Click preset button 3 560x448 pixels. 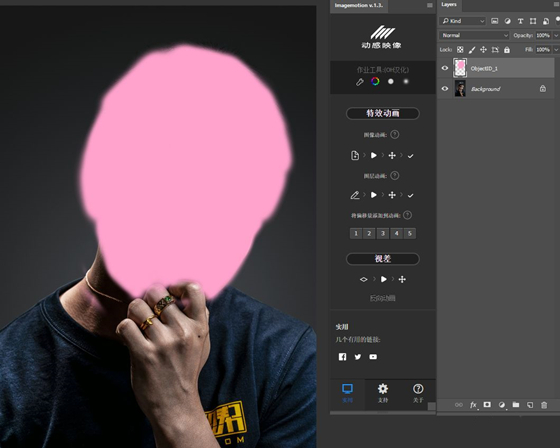pyautogui.click(x=383, y=233)
